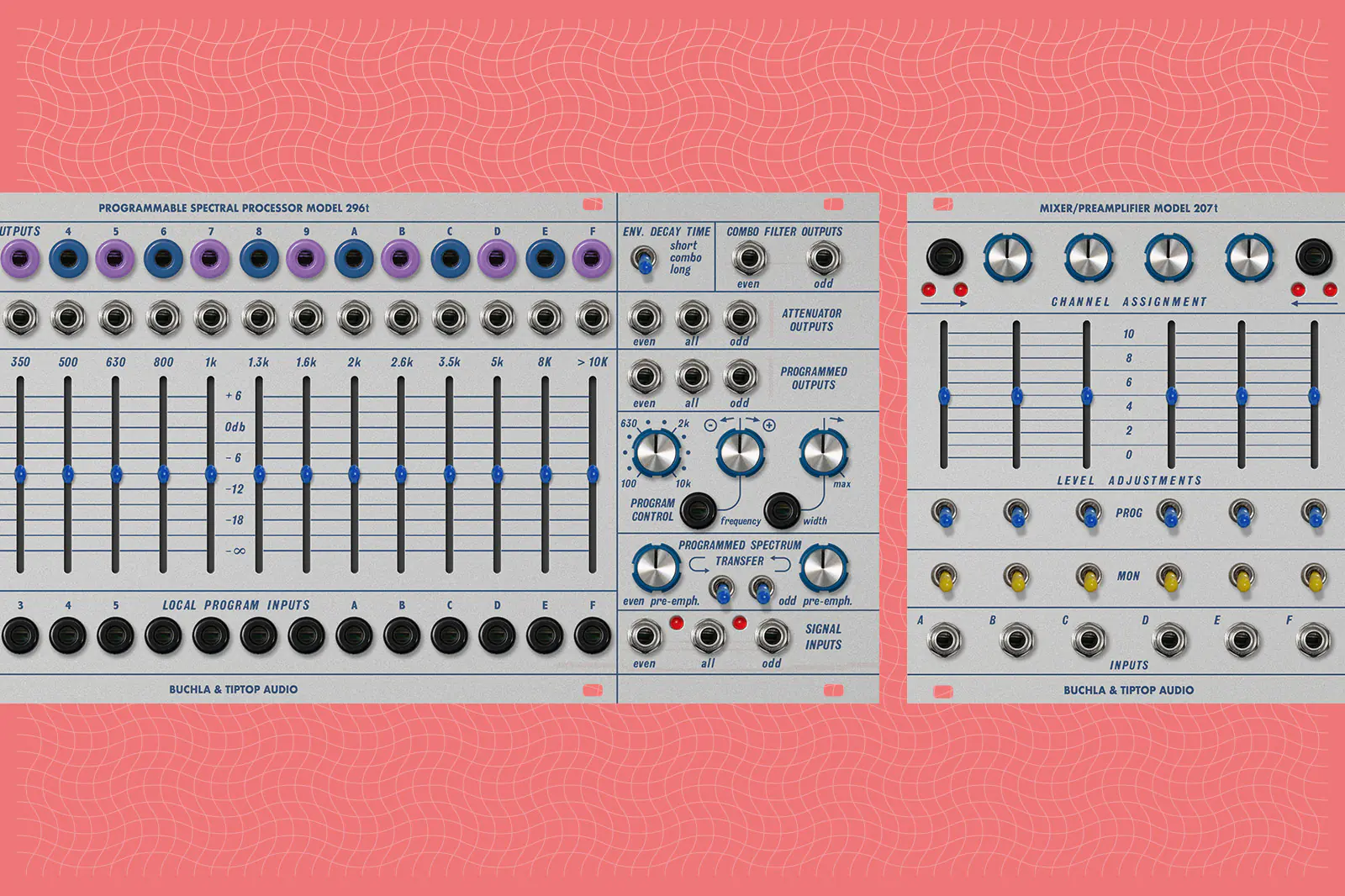The height and width of the screenshot is (896, 1345).
Task: Toggle the yellow MON switch above input B
Action: click(x=1017, y=577)
